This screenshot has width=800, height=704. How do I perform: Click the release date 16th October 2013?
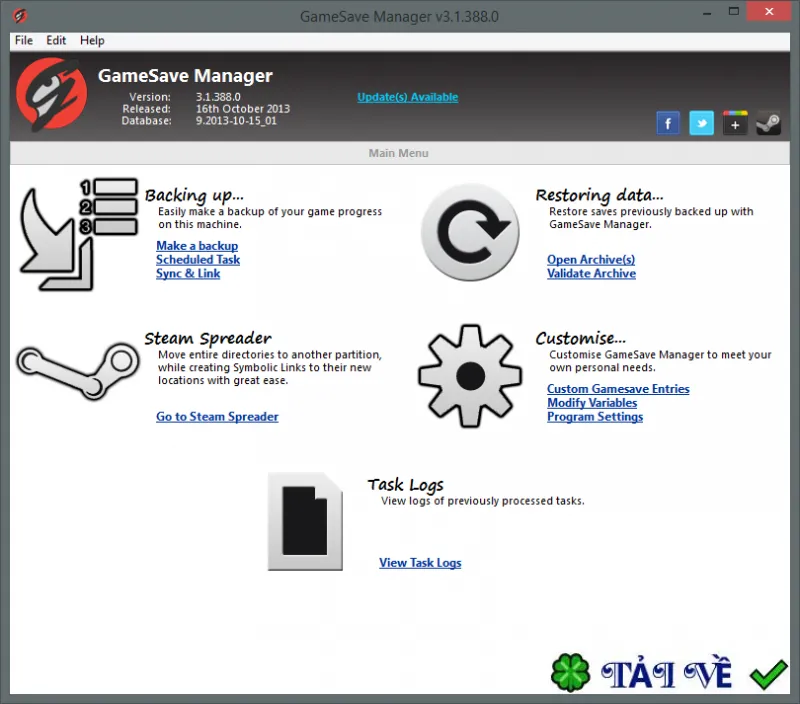tap(243, 109)
